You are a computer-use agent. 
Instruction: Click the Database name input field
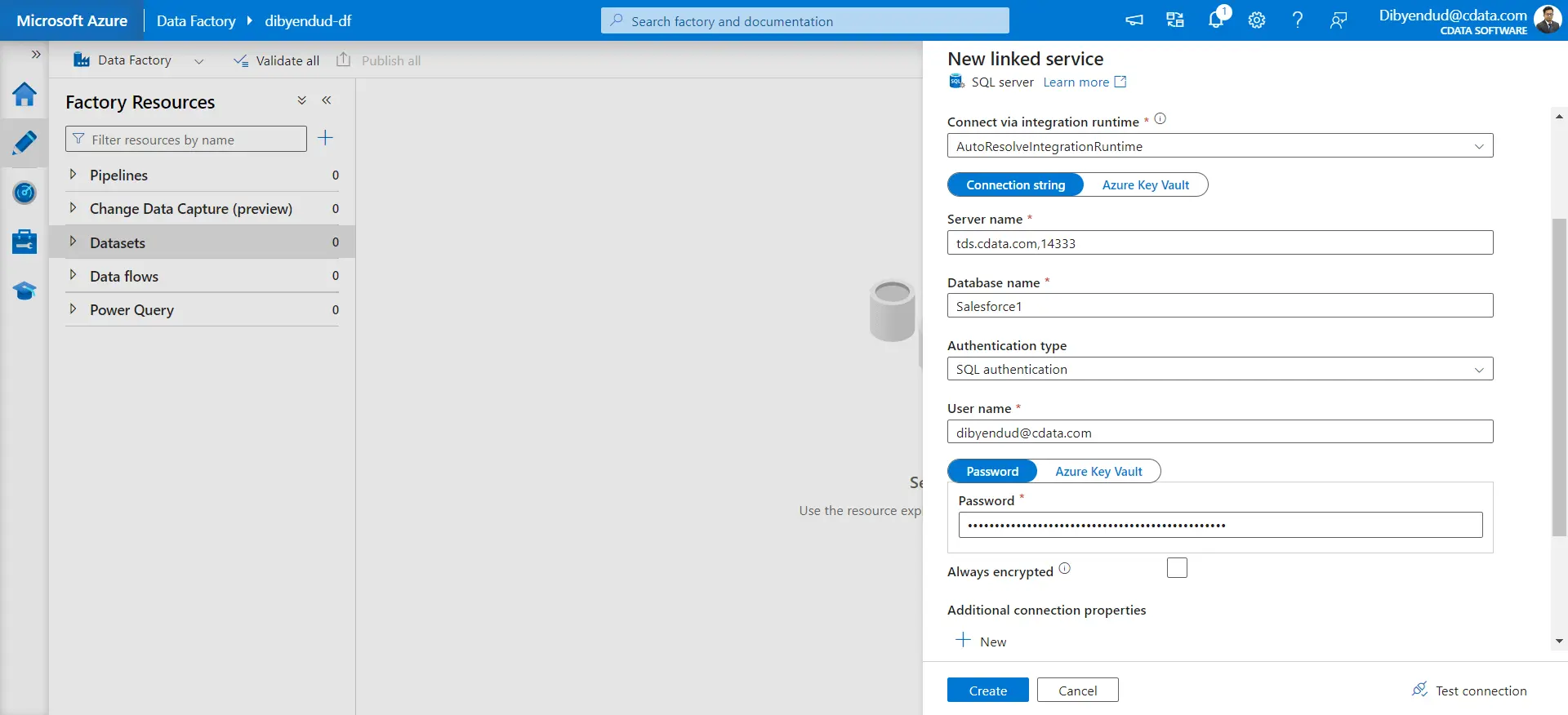tap(1220, 306)
